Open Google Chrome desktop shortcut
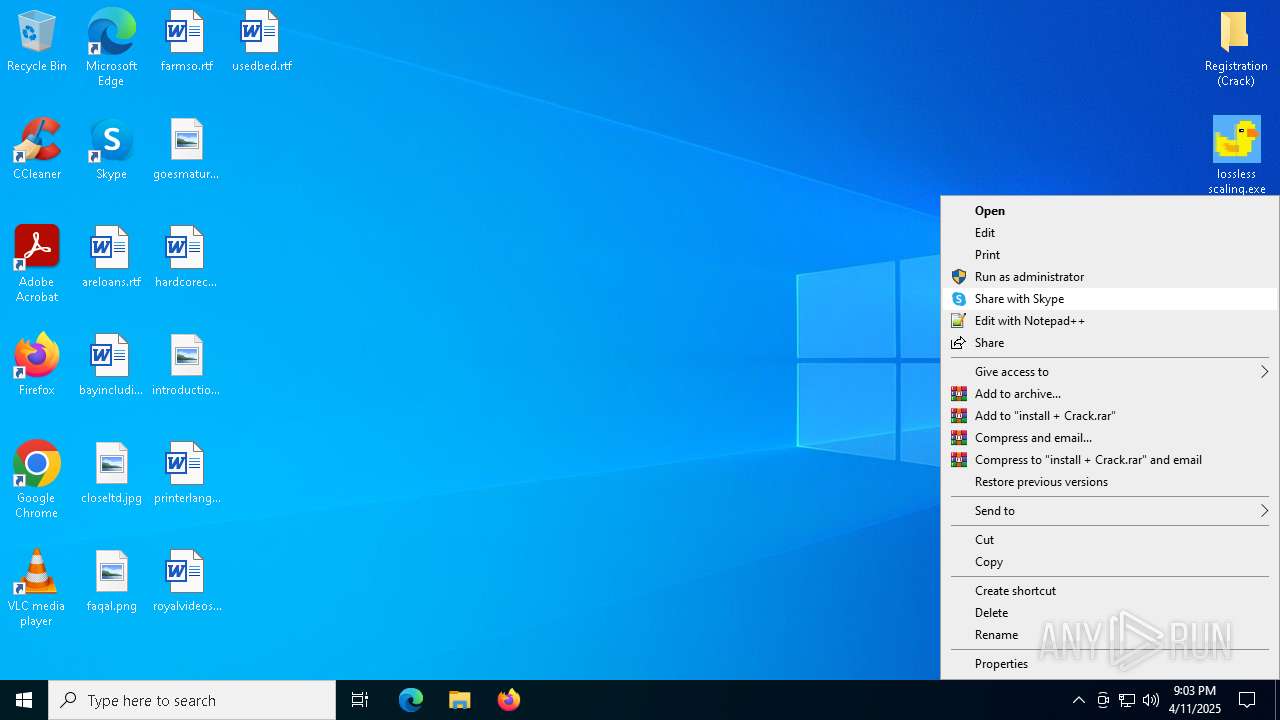The image size is (1280, 720). pos(37,480)
